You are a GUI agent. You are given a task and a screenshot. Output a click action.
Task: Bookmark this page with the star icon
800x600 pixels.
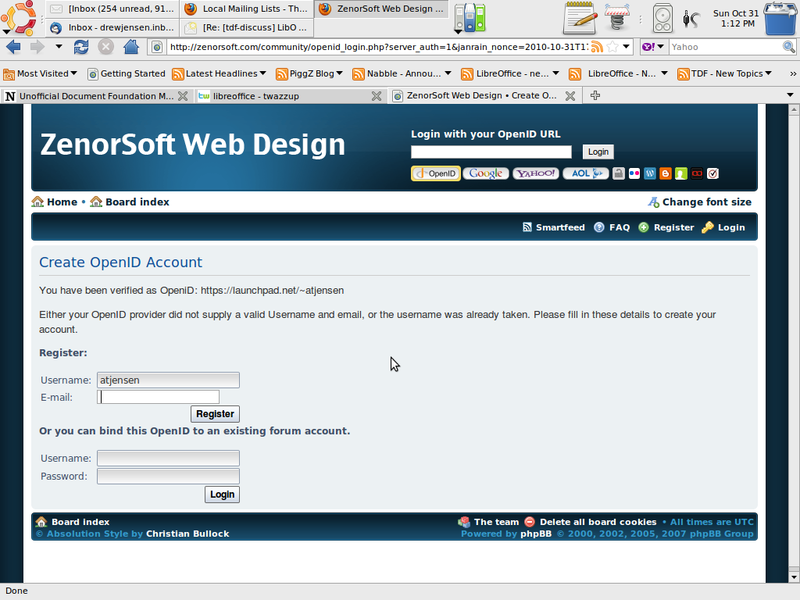point(613,47)
